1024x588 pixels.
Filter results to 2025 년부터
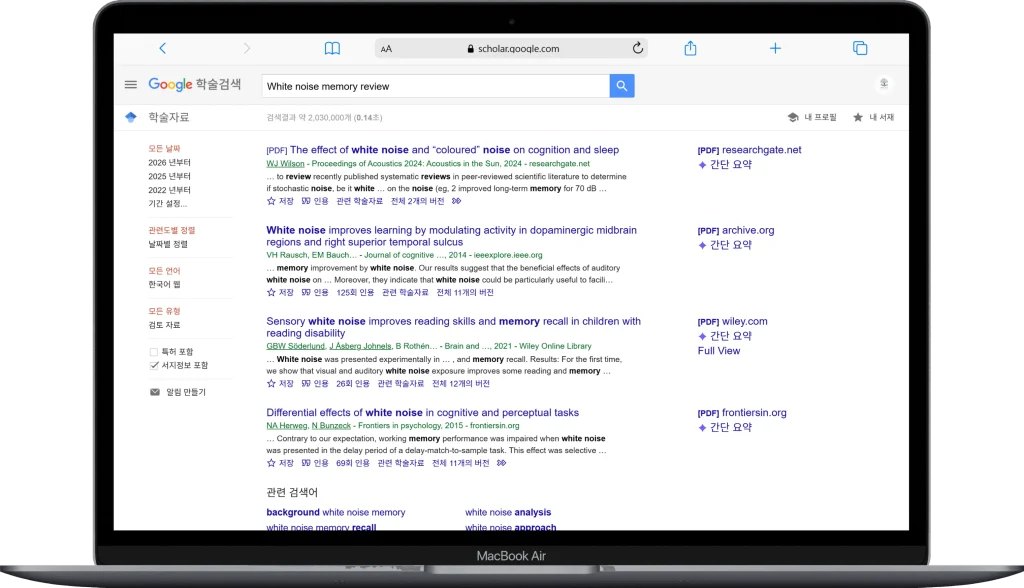click(169, 176)
